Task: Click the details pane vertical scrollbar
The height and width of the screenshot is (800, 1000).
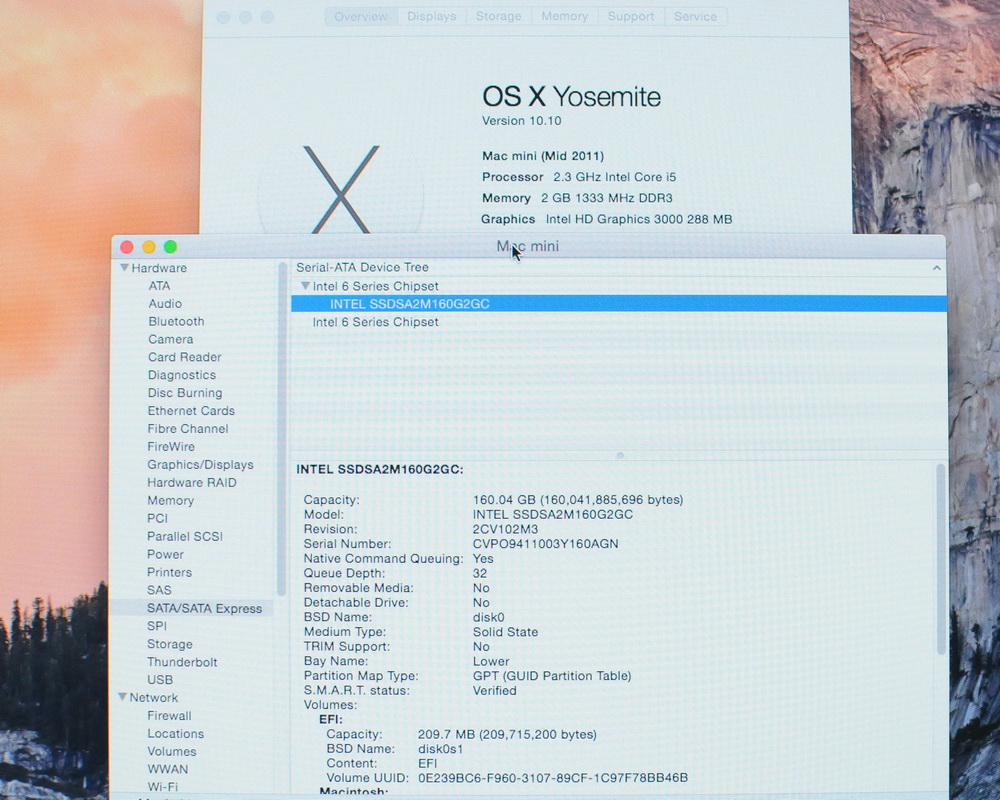Action: click(x=941, y=559)
